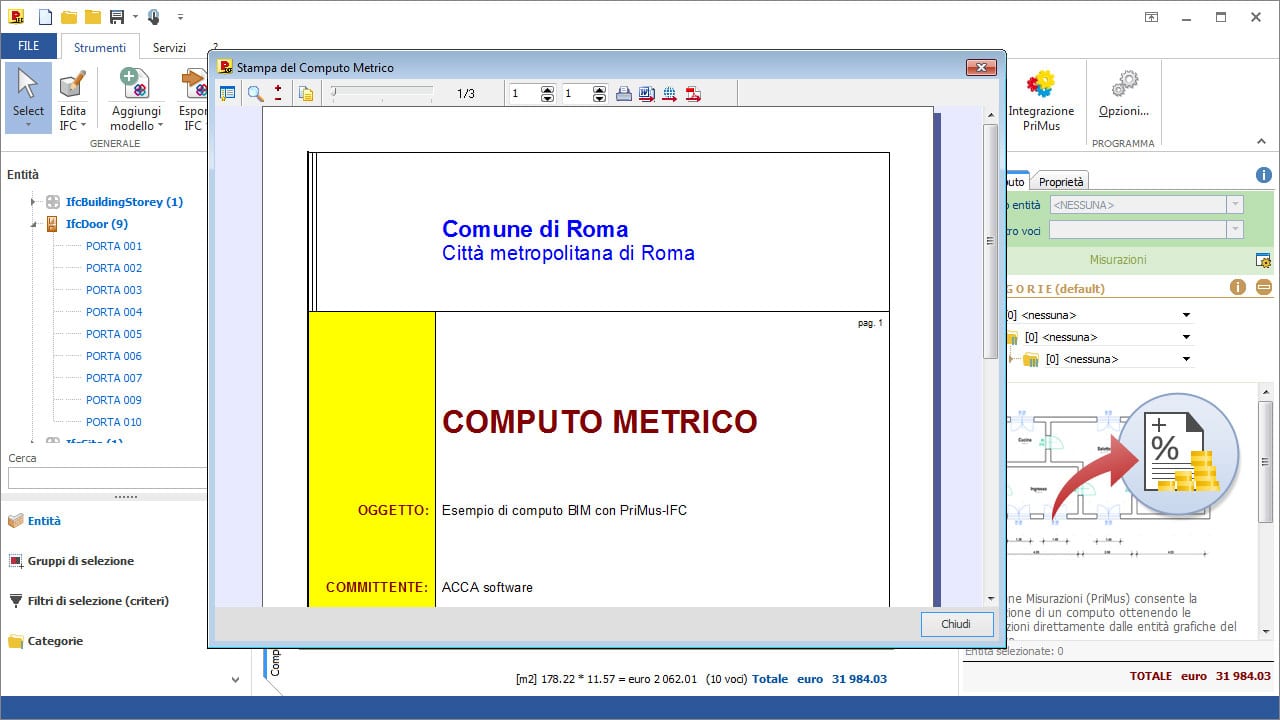The width and height of the screenshot is (1280, 720).
Task: Open the FILE menu
Action: tap(29, 46)
